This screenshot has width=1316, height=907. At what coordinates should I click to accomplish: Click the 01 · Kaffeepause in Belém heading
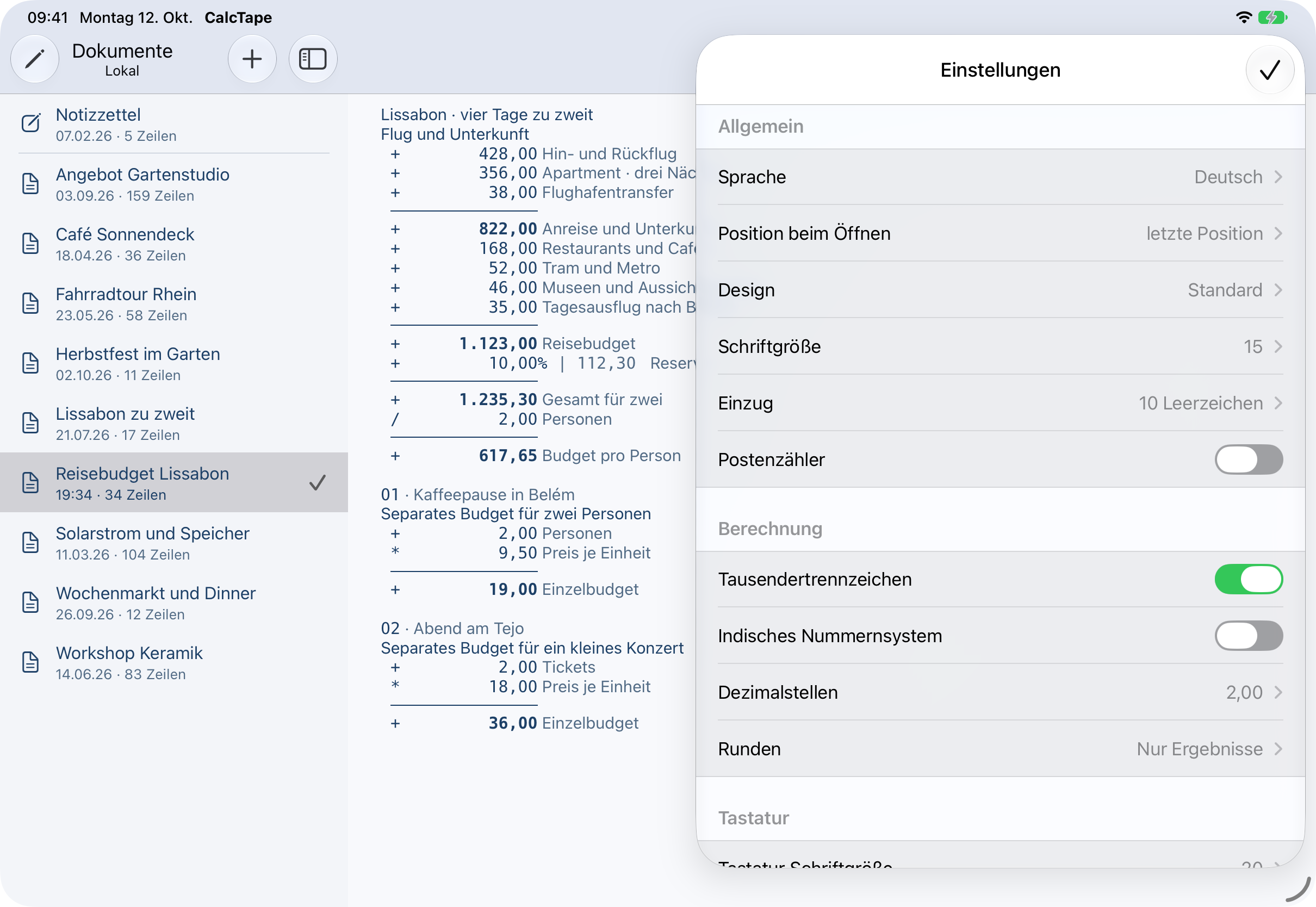(477, 494)
